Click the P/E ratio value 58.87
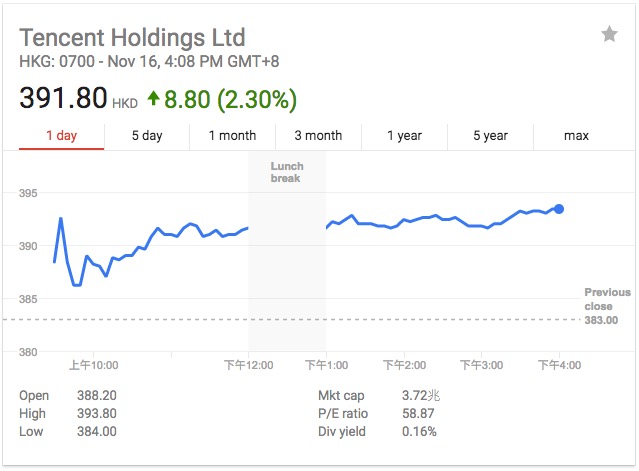The image size is (639, 471). [419, 414]
